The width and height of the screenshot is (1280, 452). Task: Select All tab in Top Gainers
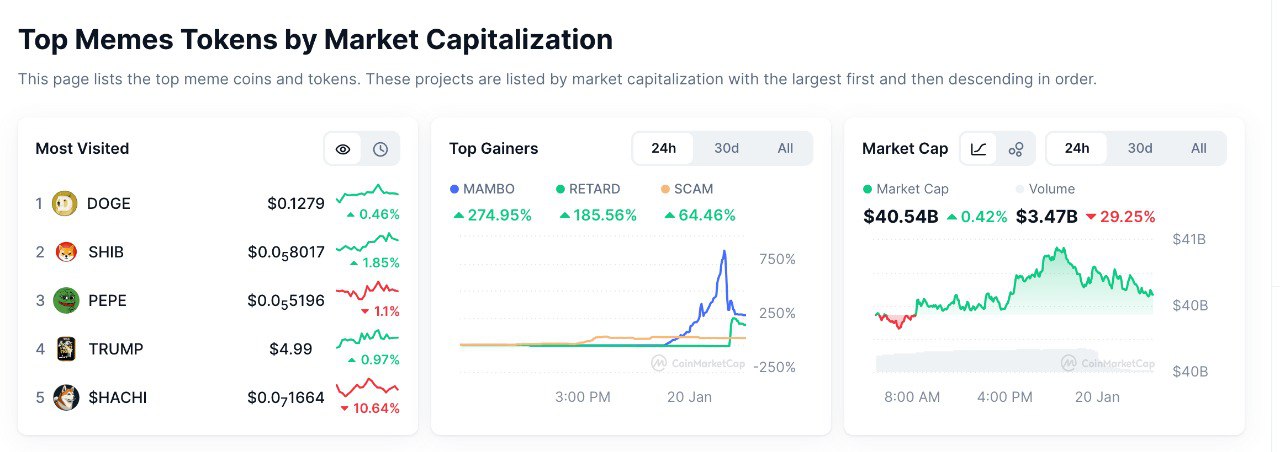pyautogui.click(x=785, y=148)
